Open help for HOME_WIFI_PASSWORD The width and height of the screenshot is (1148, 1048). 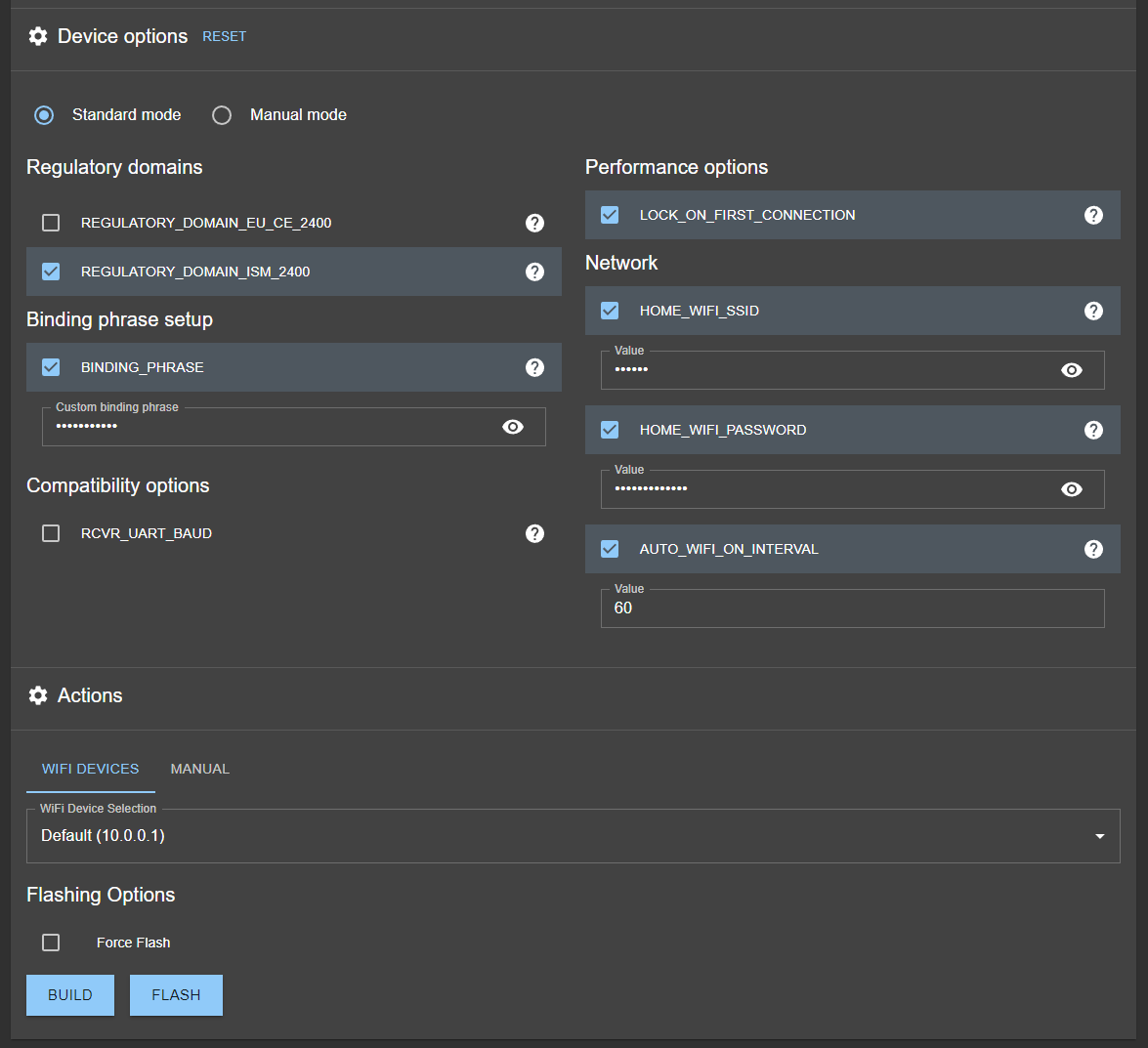(1093, 431)
